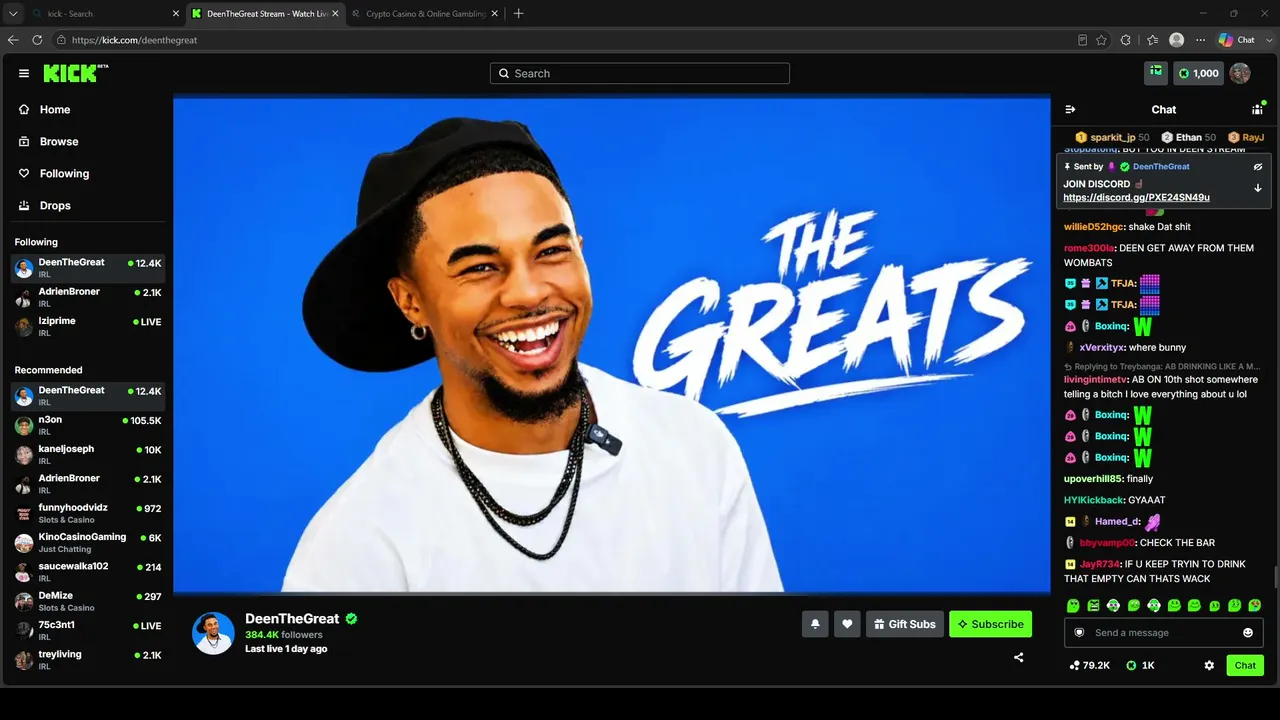
Task: Subscribe to DeenTheGreat
Action: click(x=990, y=624)
